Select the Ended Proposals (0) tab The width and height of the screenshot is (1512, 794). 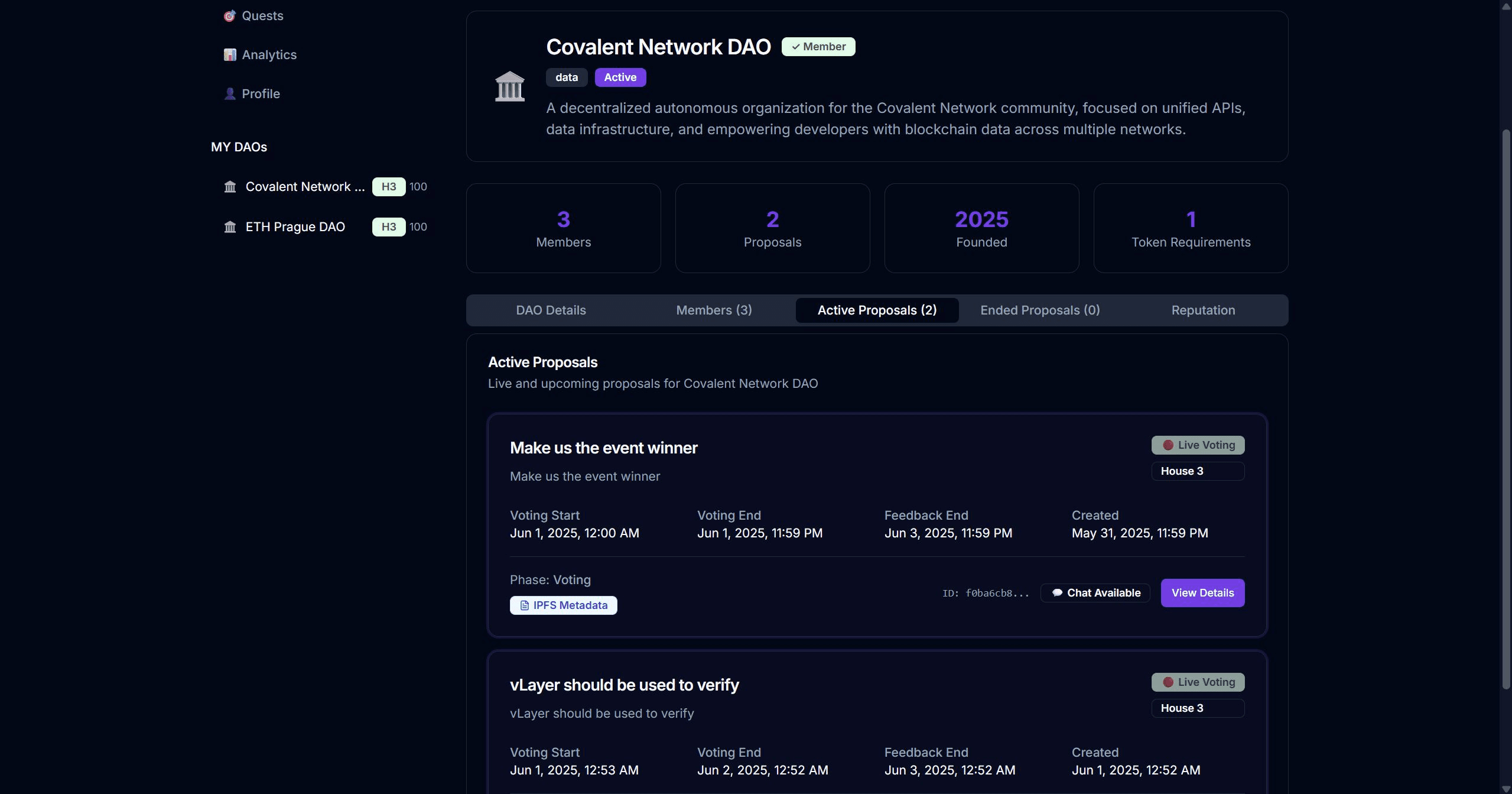coord(1040,310)
